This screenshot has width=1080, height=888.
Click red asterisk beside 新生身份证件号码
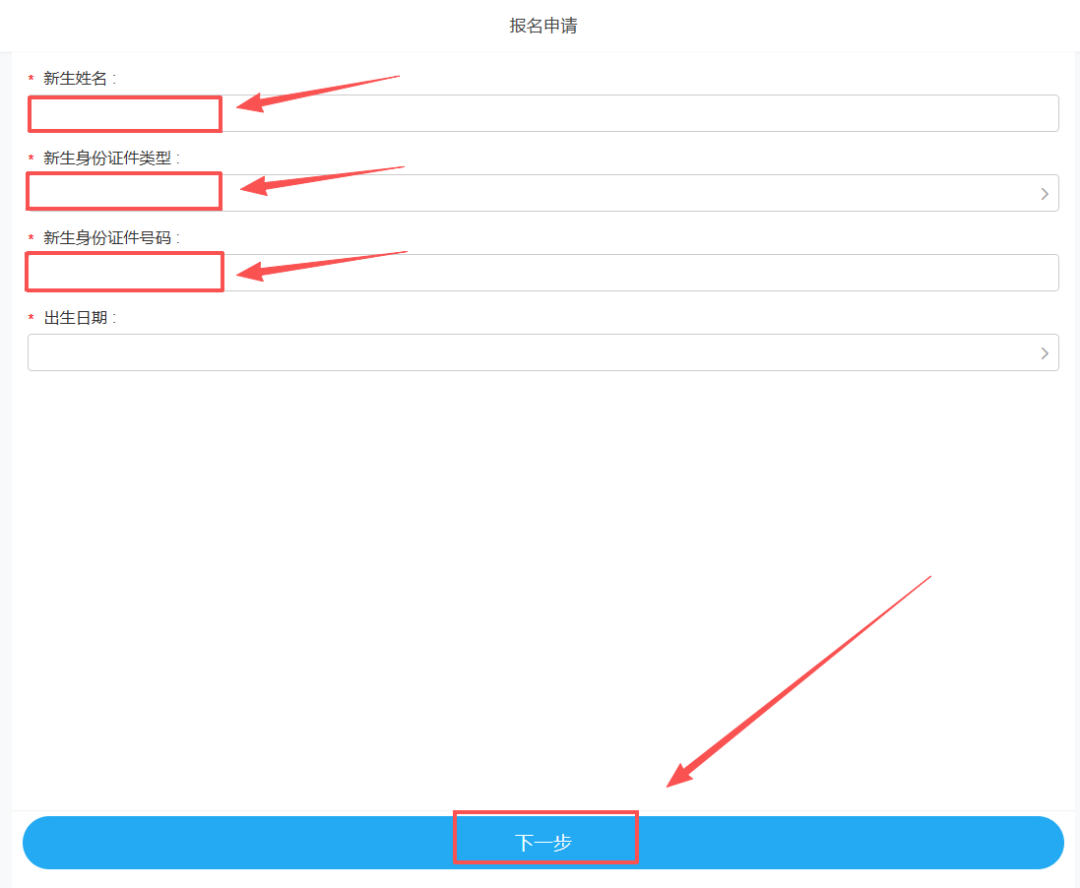click(x=31, y=238)
